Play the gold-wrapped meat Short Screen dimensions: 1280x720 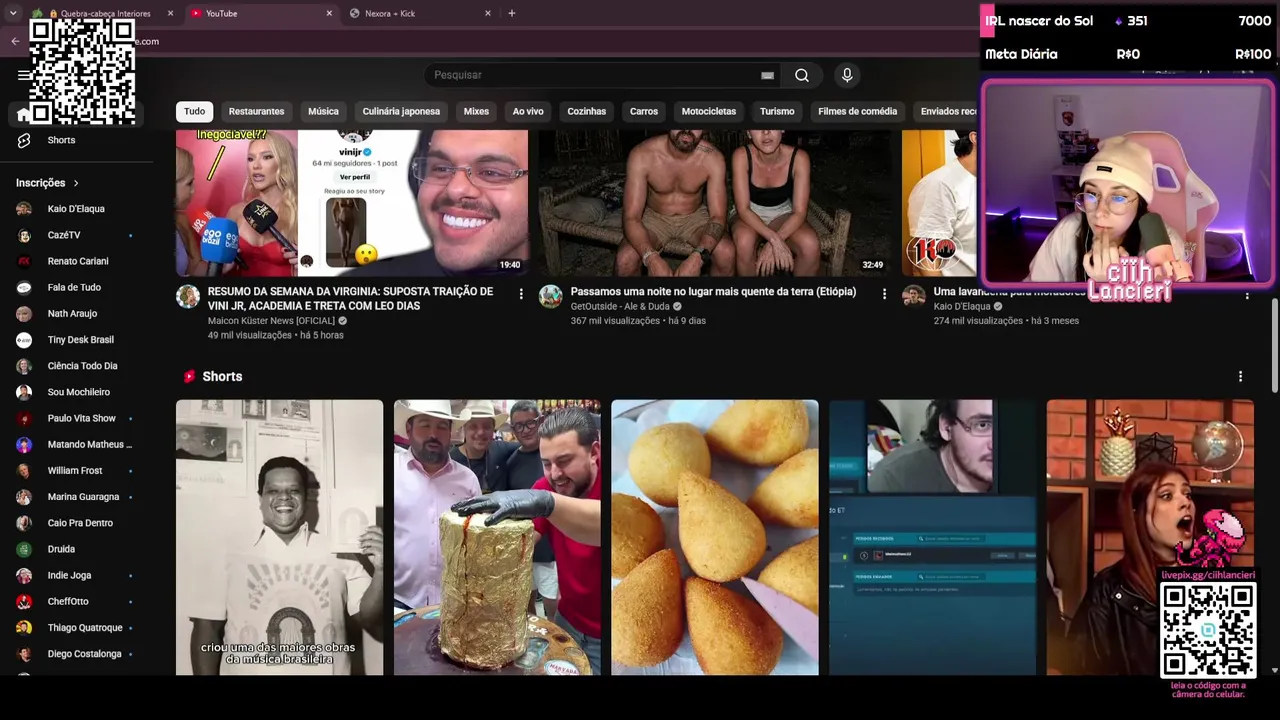(x=497, y=538)
